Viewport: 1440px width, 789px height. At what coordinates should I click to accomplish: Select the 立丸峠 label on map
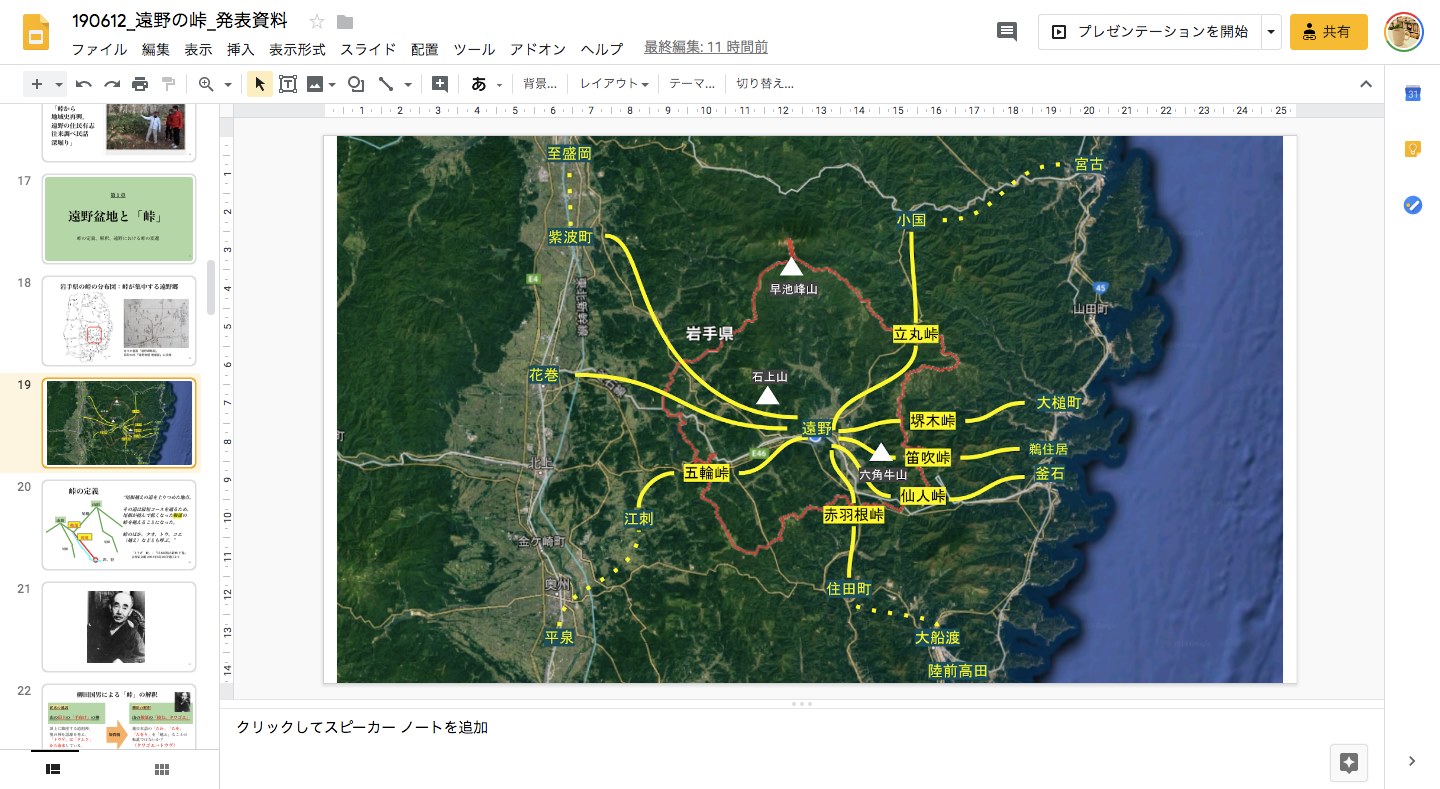(x=916, y=334)
